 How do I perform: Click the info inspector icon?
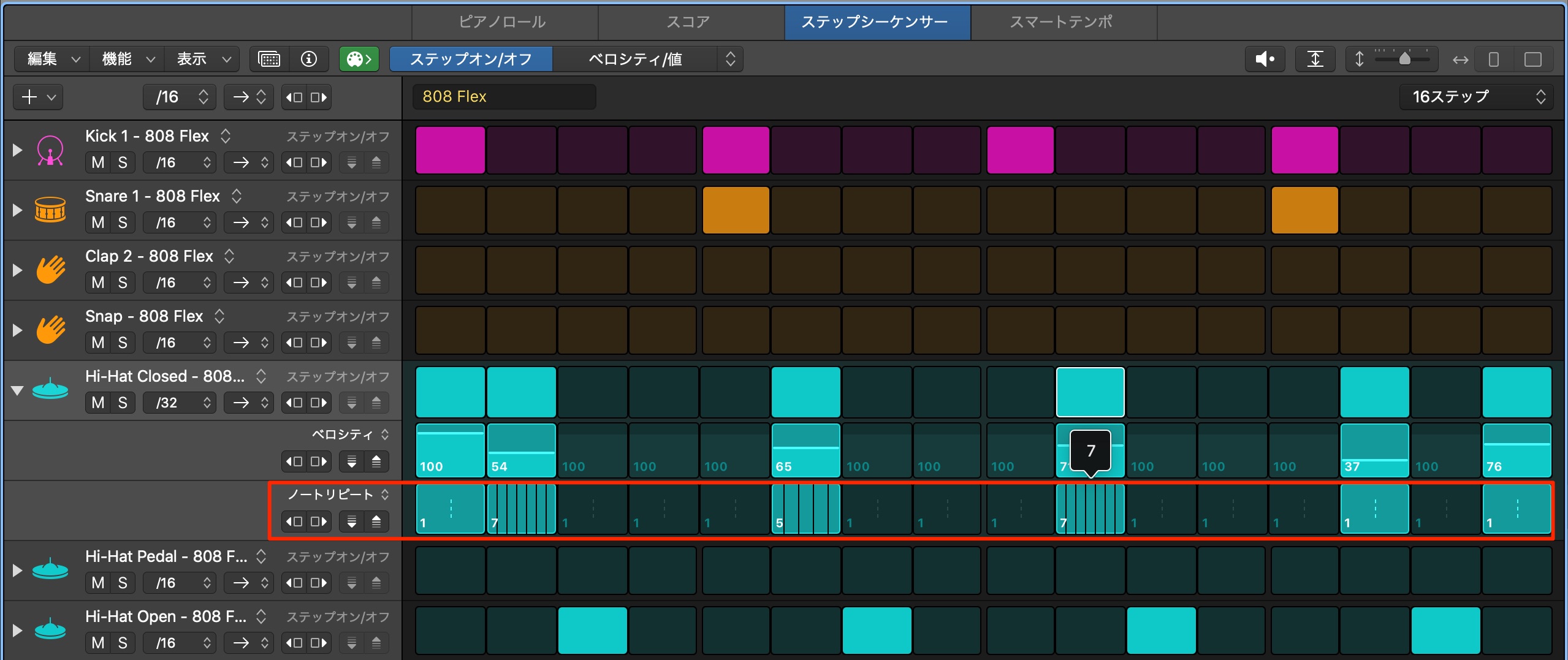[309, 59]
